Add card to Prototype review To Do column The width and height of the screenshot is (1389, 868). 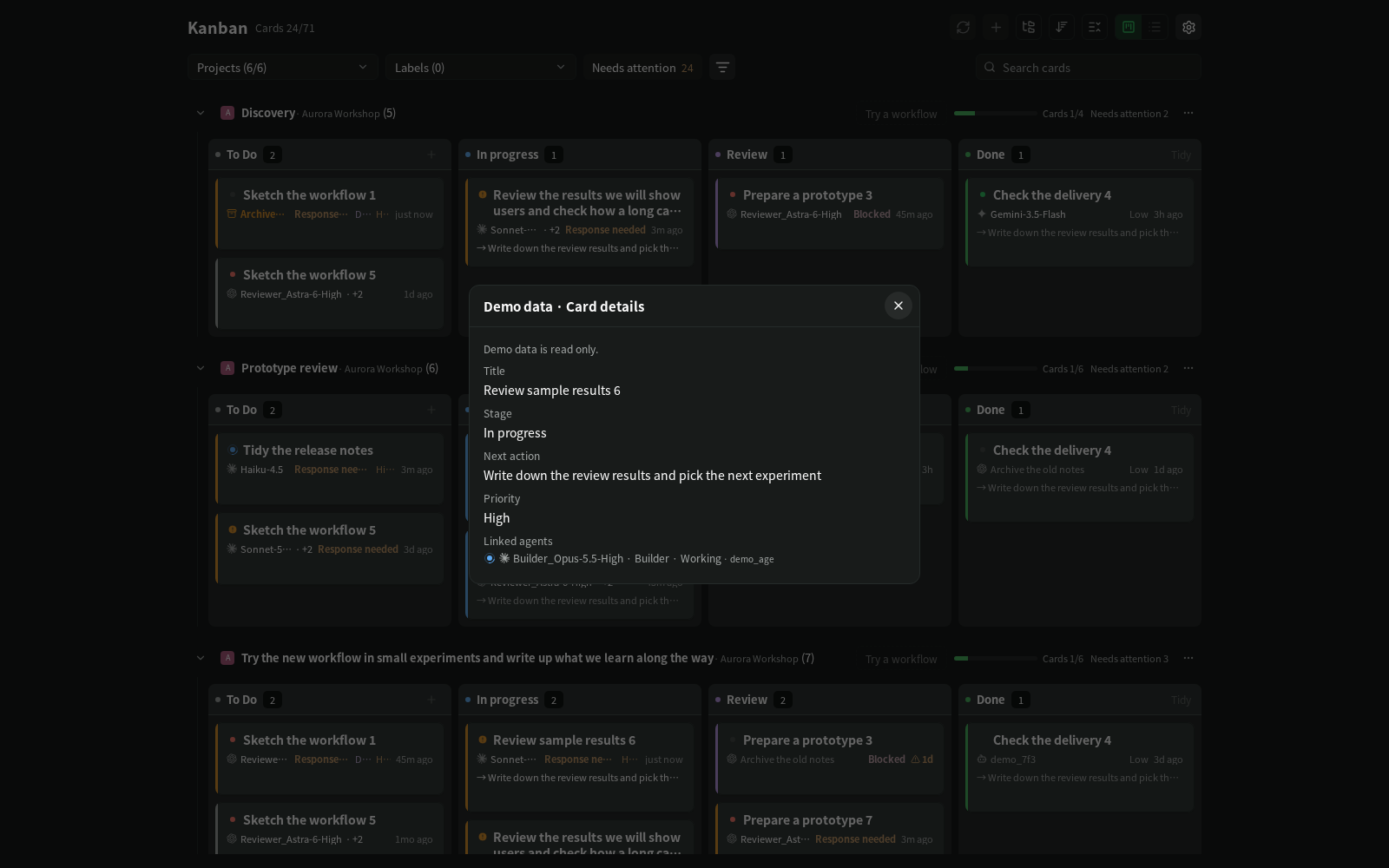(431, 410)
